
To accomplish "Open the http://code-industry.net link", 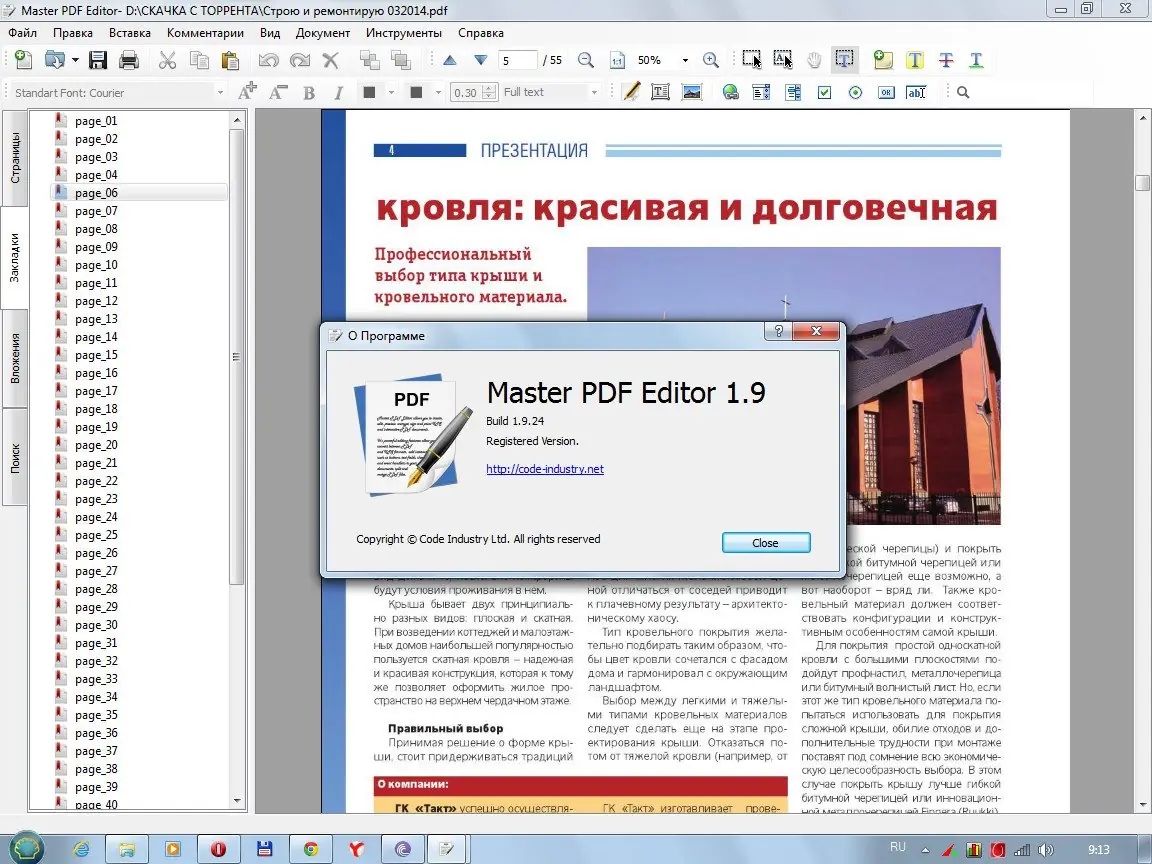I will (x=545, y=469).
